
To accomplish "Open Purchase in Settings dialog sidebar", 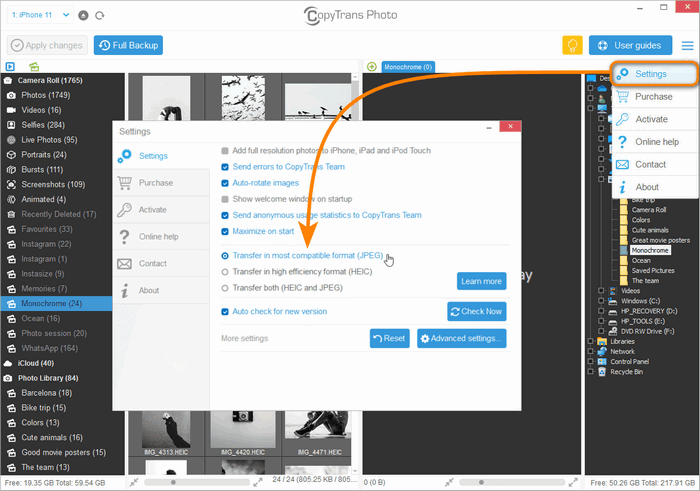I will pos(161,183).
